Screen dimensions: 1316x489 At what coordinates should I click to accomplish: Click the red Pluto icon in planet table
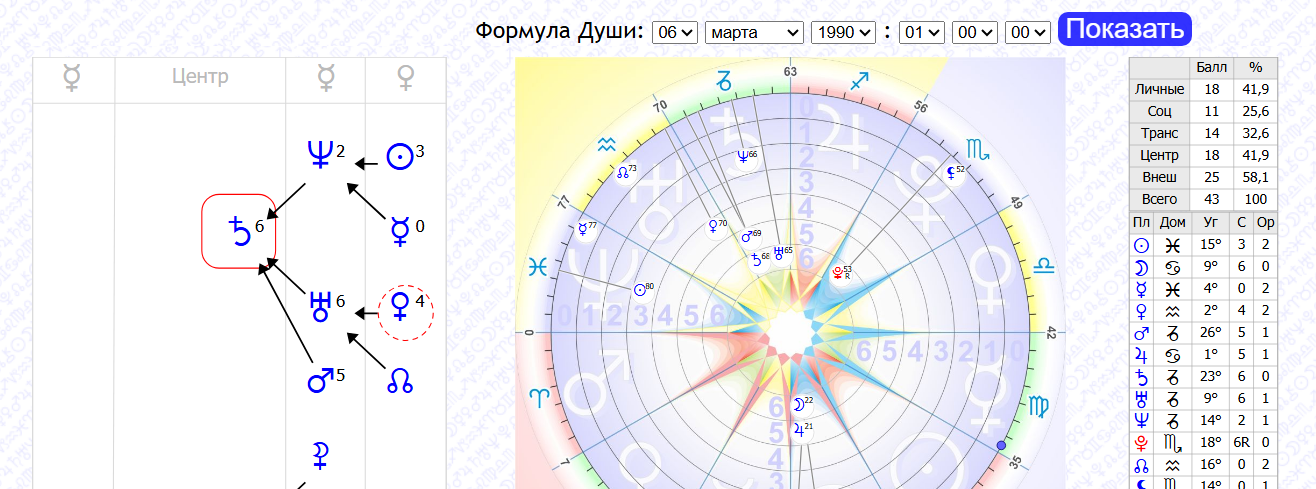tap(1140, 443)
